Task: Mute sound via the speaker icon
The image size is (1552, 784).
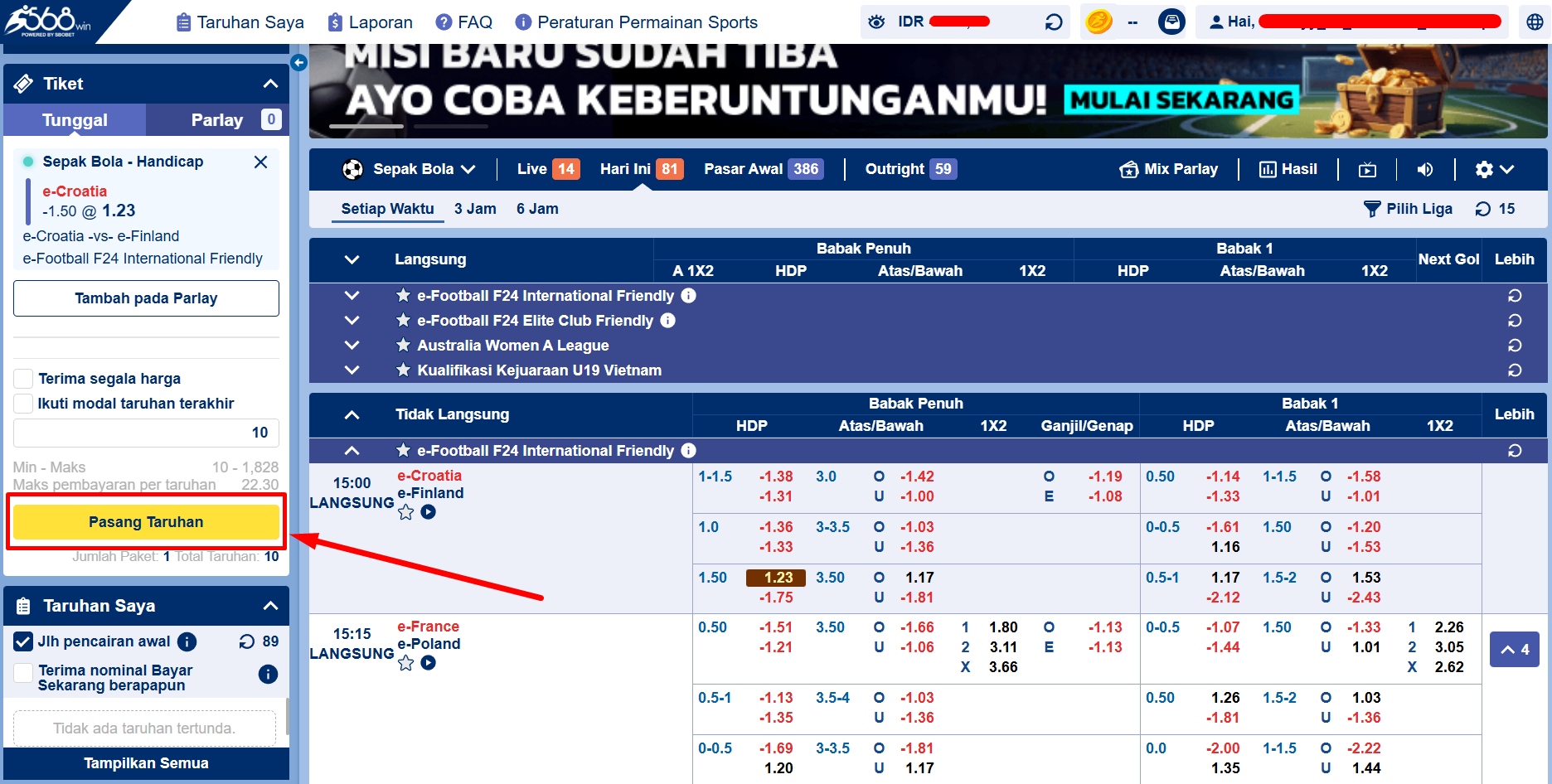Action: click(1425, 169)
